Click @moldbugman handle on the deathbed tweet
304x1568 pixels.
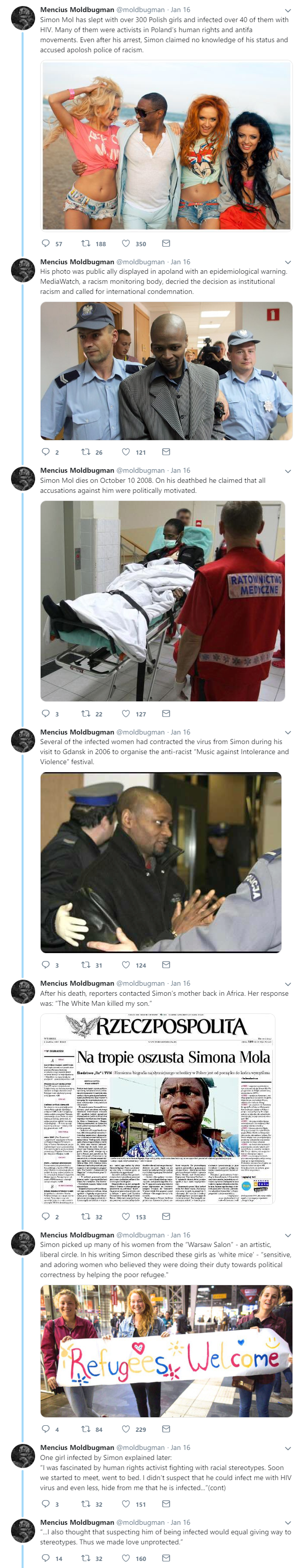(140, 471)
